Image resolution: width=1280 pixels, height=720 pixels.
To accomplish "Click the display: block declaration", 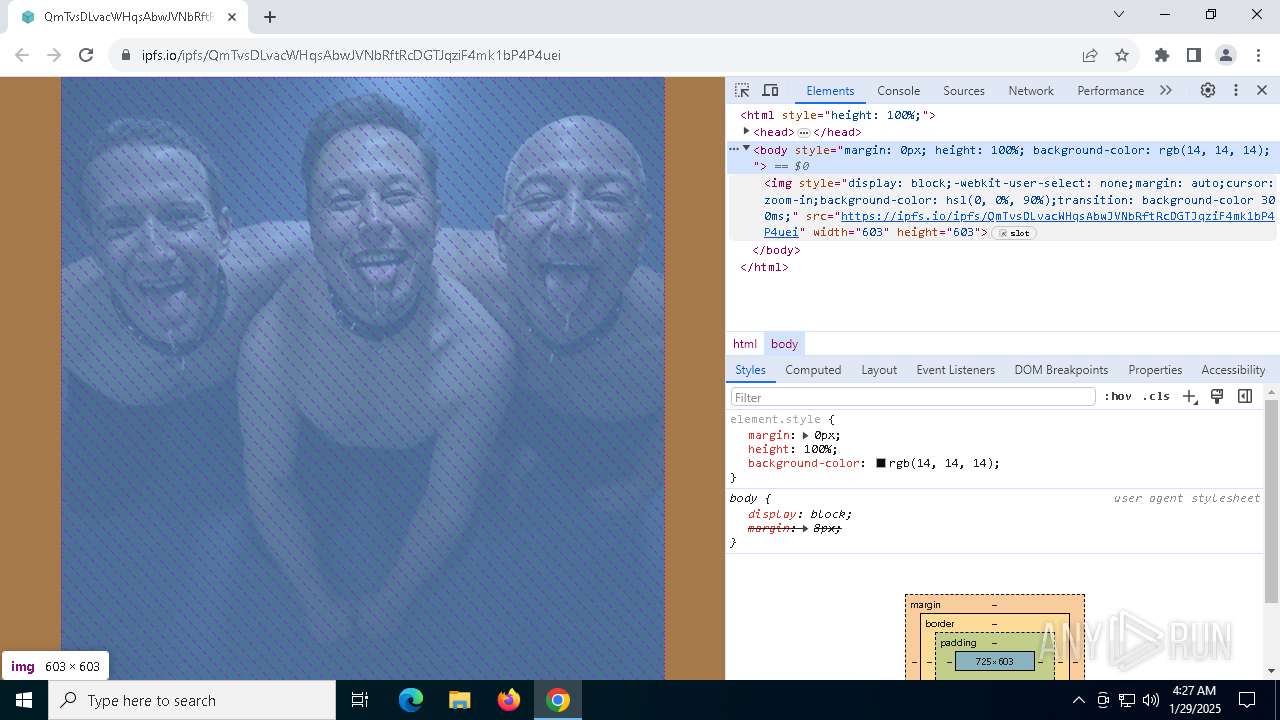I will pyautogui.click(x=800, y=514).
